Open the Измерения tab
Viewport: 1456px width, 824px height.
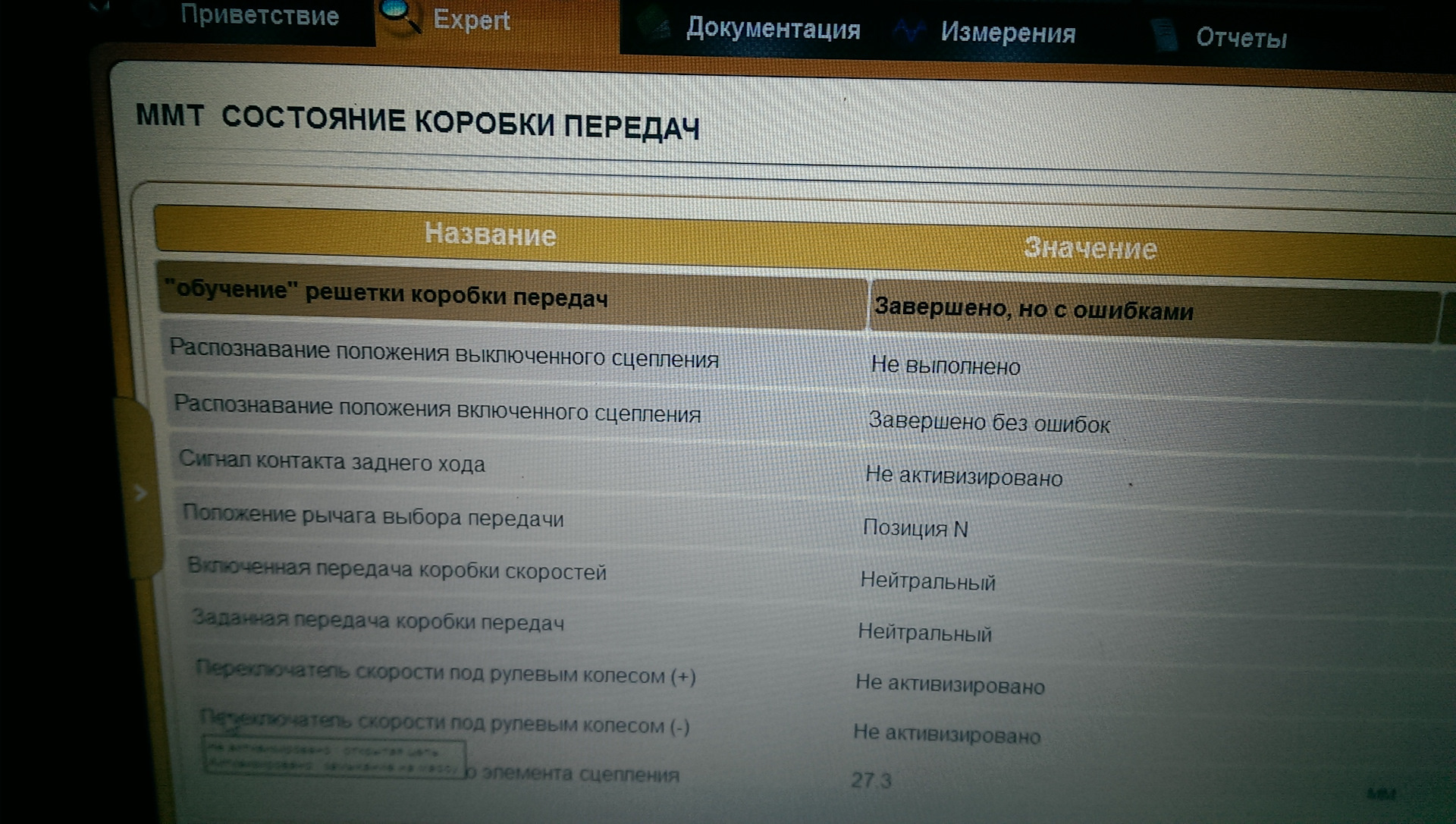click(x=1008, y=33)
